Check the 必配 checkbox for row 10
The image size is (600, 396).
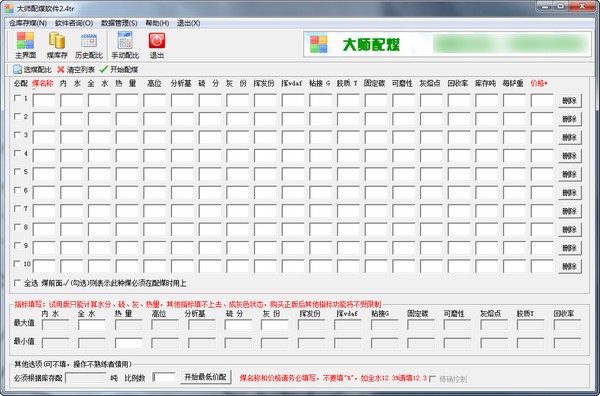[17, 264]
